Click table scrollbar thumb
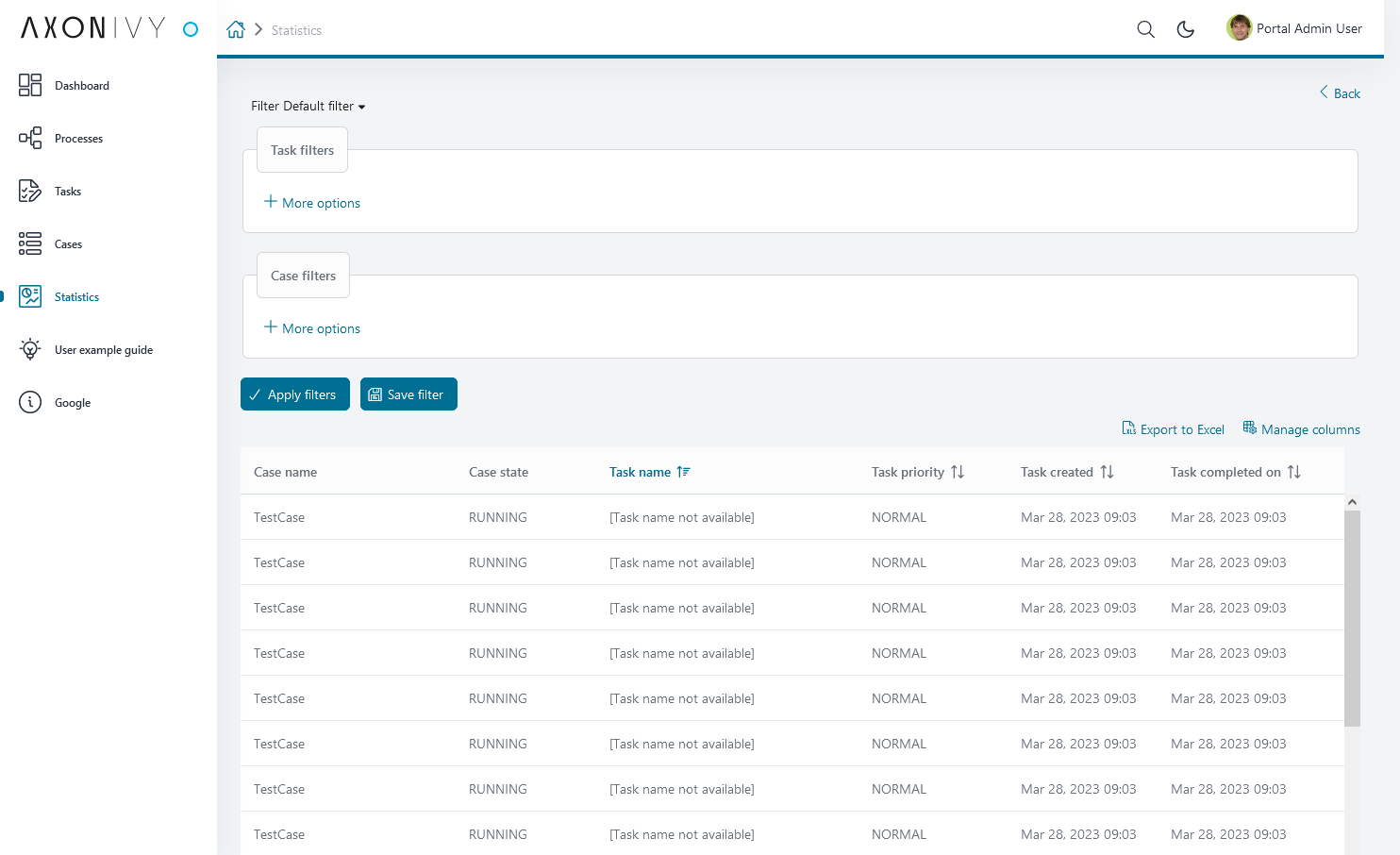Image resolution: width=1400 pixels, height=855 pixels. pos(1352,618)
